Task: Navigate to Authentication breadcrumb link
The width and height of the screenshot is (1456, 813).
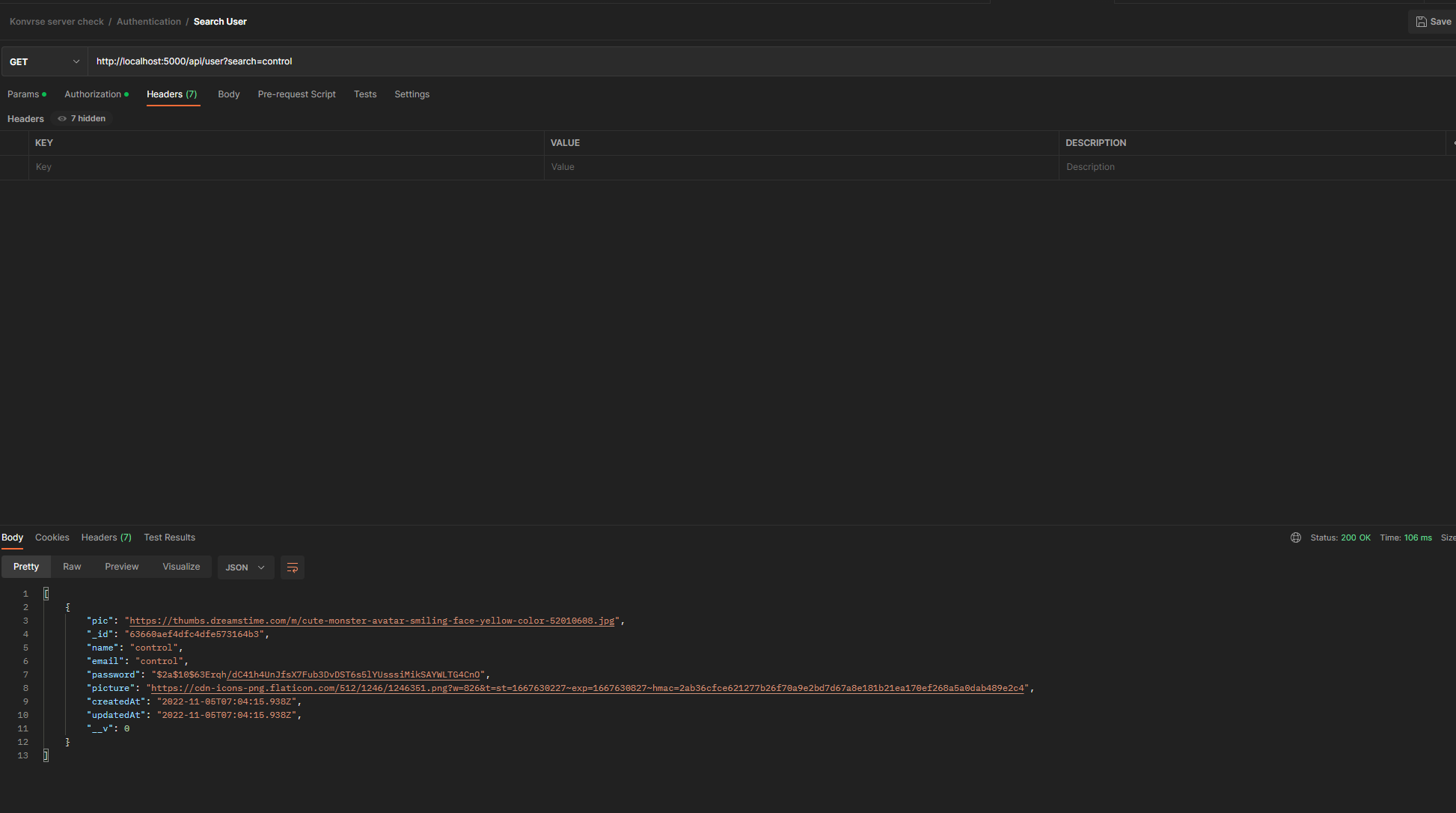Action: coord(148,21)
